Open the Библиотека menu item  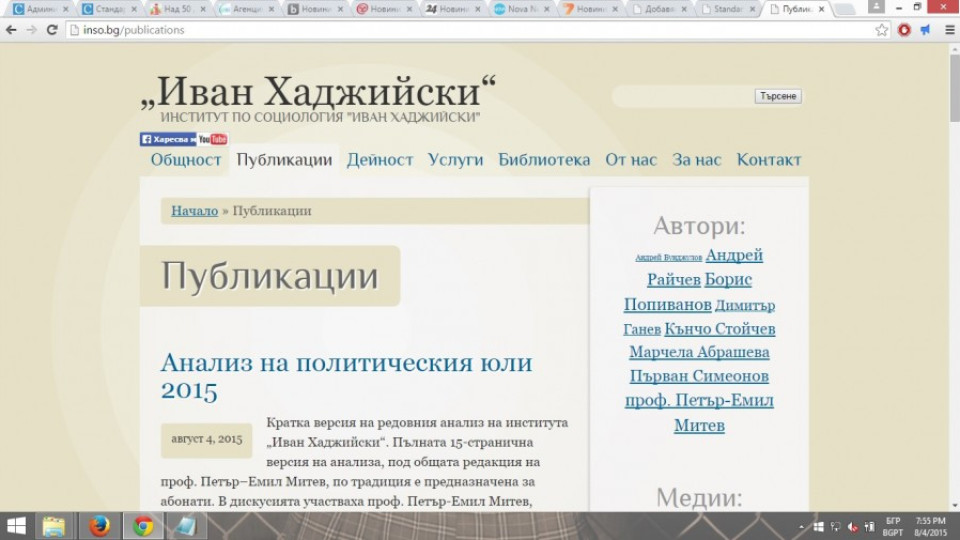(x=544, y=160)
